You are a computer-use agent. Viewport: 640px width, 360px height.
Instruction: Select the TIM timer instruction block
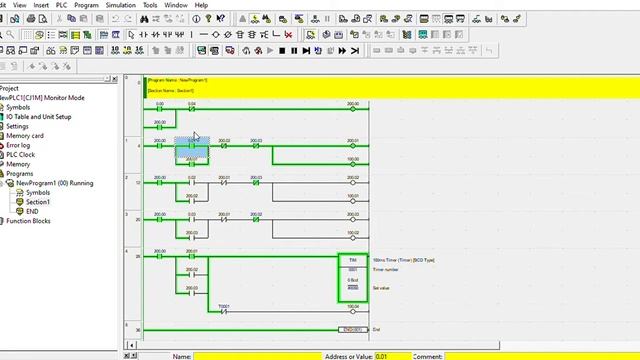[x=353, y=278]
